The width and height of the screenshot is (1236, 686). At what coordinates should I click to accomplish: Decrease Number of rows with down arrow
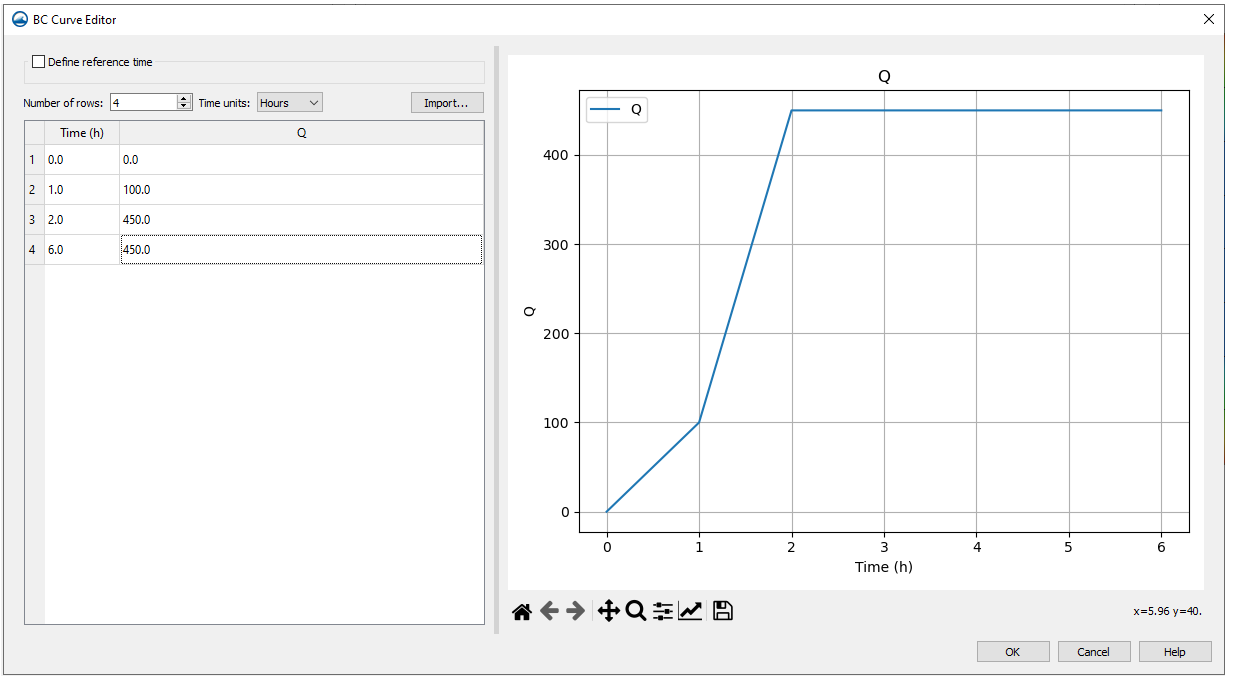coord(184,106)
